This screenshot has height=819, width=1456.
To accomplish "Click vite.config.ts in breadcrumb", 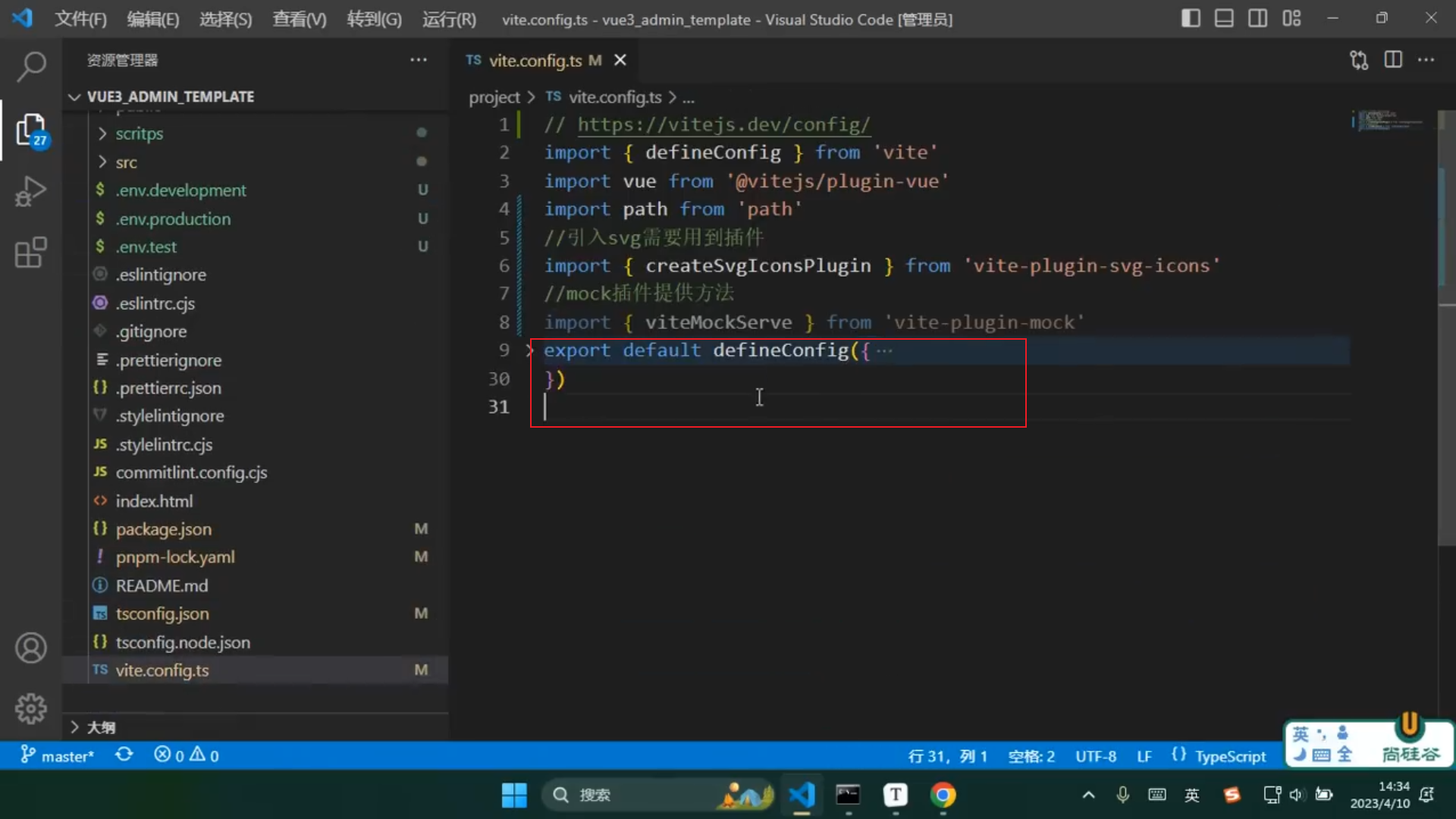I will coord(615,97).
